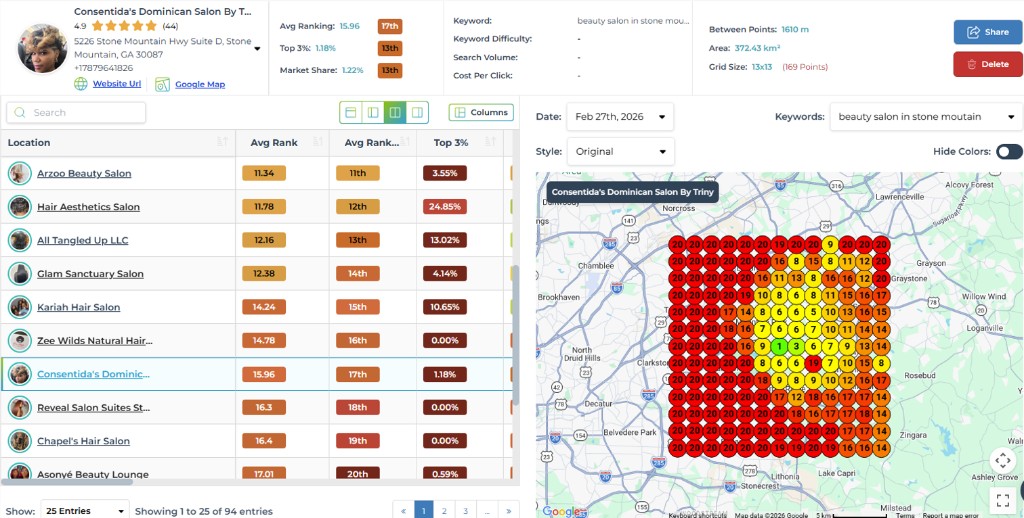
Task: Open the Date dropdown
Action: (x=620, y=117)
